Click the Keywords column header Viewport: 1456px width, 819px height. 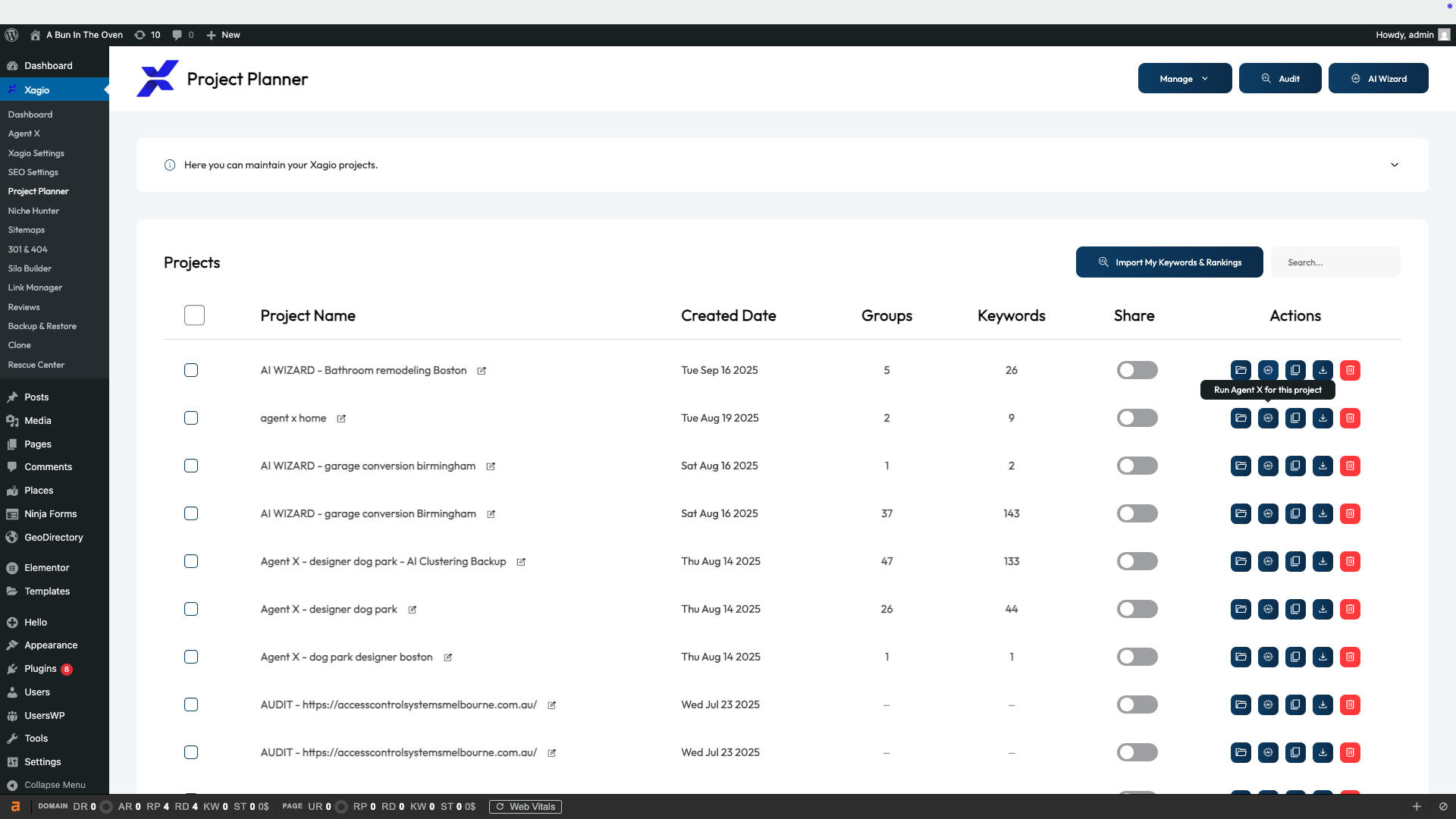pyautogui.click(x=1011, y=315)
